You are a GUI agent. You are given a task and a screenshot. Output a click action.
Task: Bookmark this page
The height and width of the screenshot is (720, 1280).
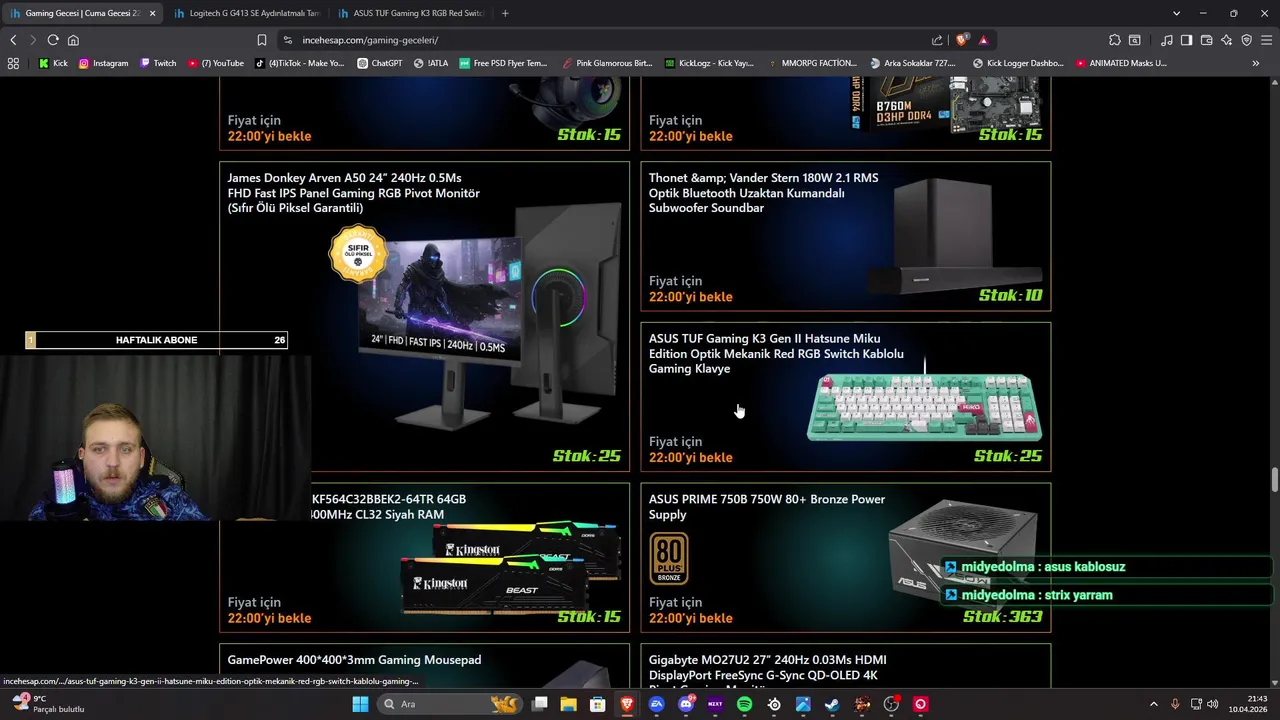(261, 40)
